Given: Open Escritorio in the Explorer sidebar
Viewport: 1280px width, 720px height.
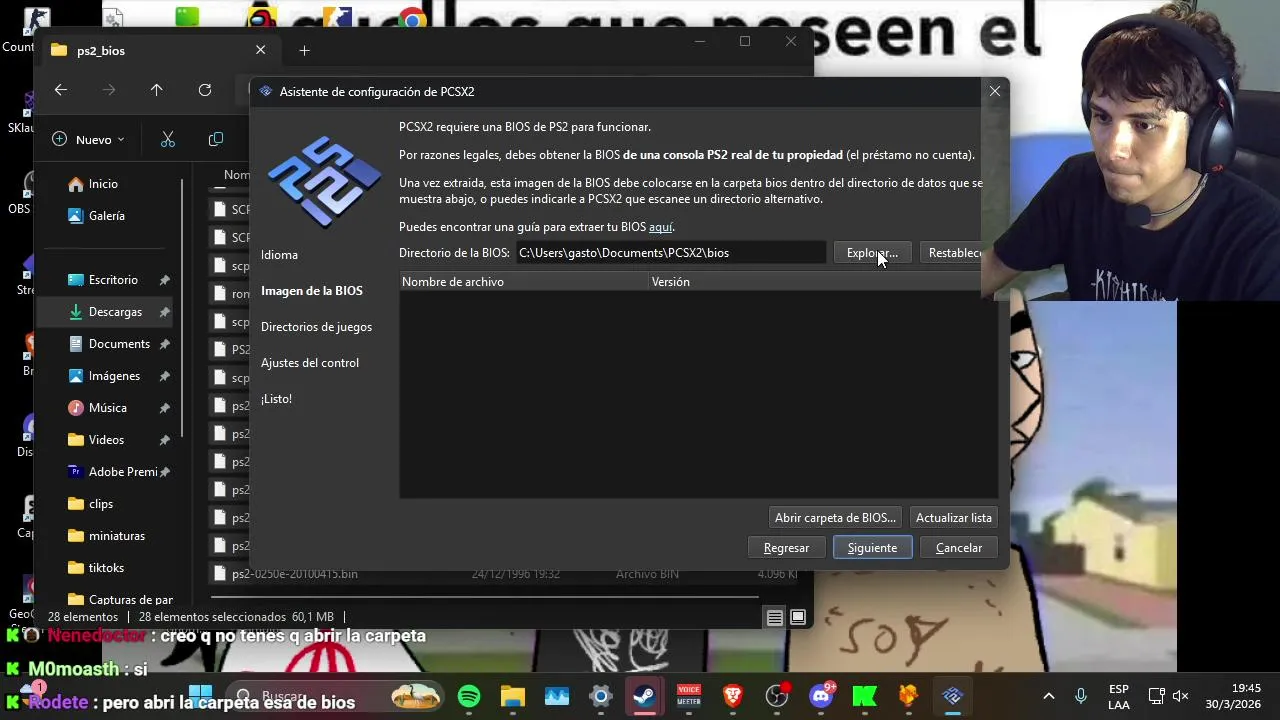Looking at the screenshot, I should coord(113,280).
